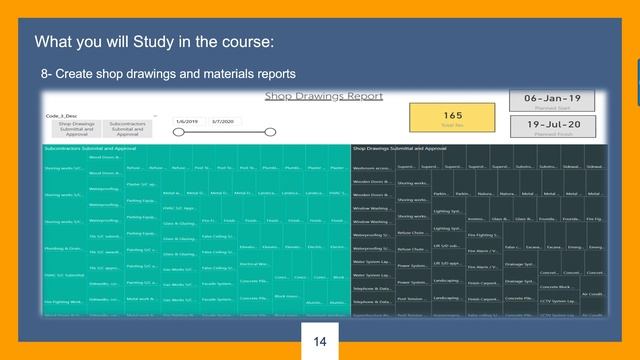This screenshot has width=640, height=360.
Task: Select the Shop Drawings Submittal and Approval slicer button
Action: tap(76, 129)
